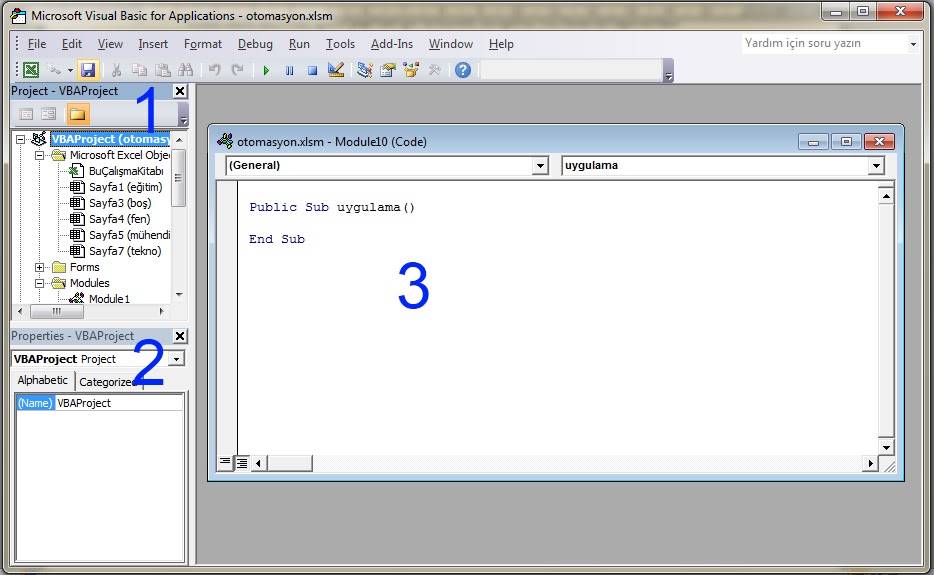Open the Object Browser toolbar icon
The image size is (934, 575).
(x=411, y=70)
